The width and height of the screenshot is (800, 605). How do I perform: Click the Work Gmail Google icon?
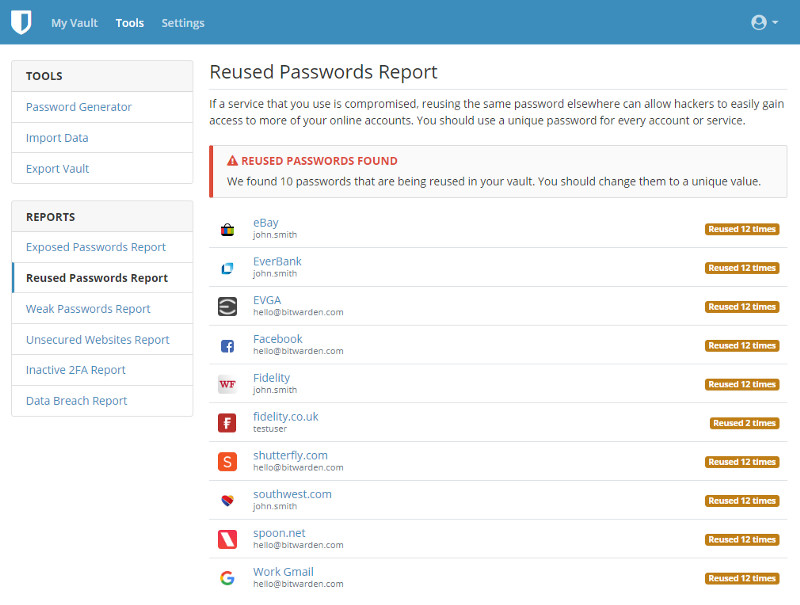coord(227,578)
